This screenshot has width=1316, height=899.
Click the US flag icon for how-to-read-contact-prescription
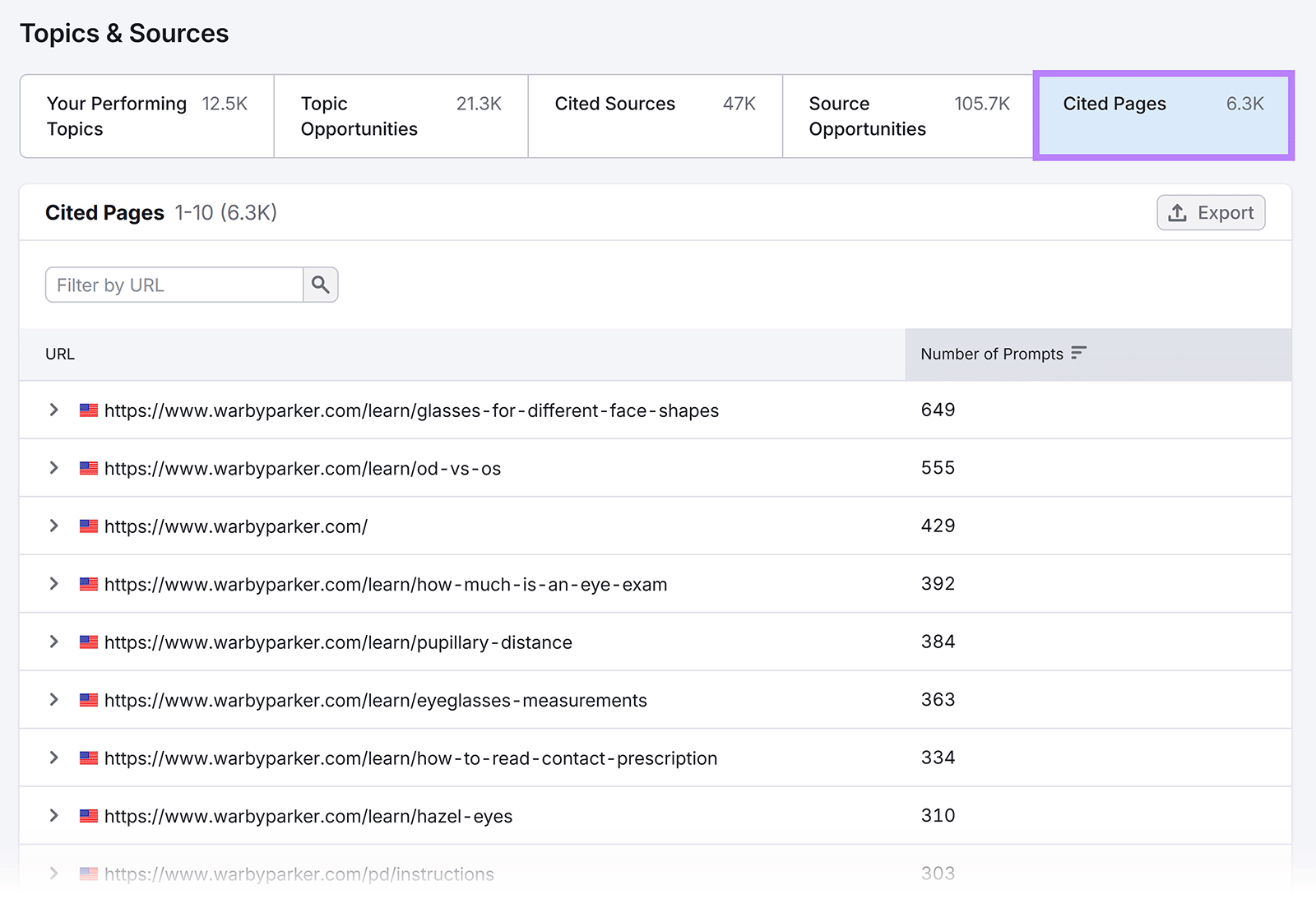click(x=89, y=758)
